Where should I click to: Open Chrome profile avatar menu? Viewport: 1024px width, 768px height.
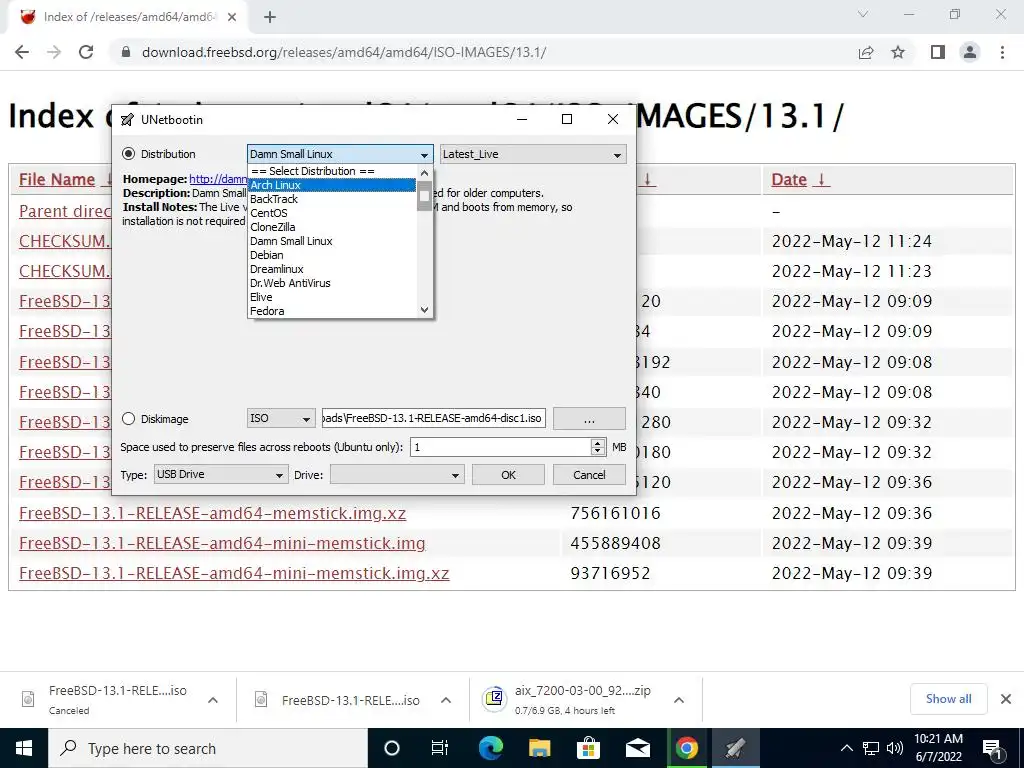pyautogui.click(x=970, y=52)
